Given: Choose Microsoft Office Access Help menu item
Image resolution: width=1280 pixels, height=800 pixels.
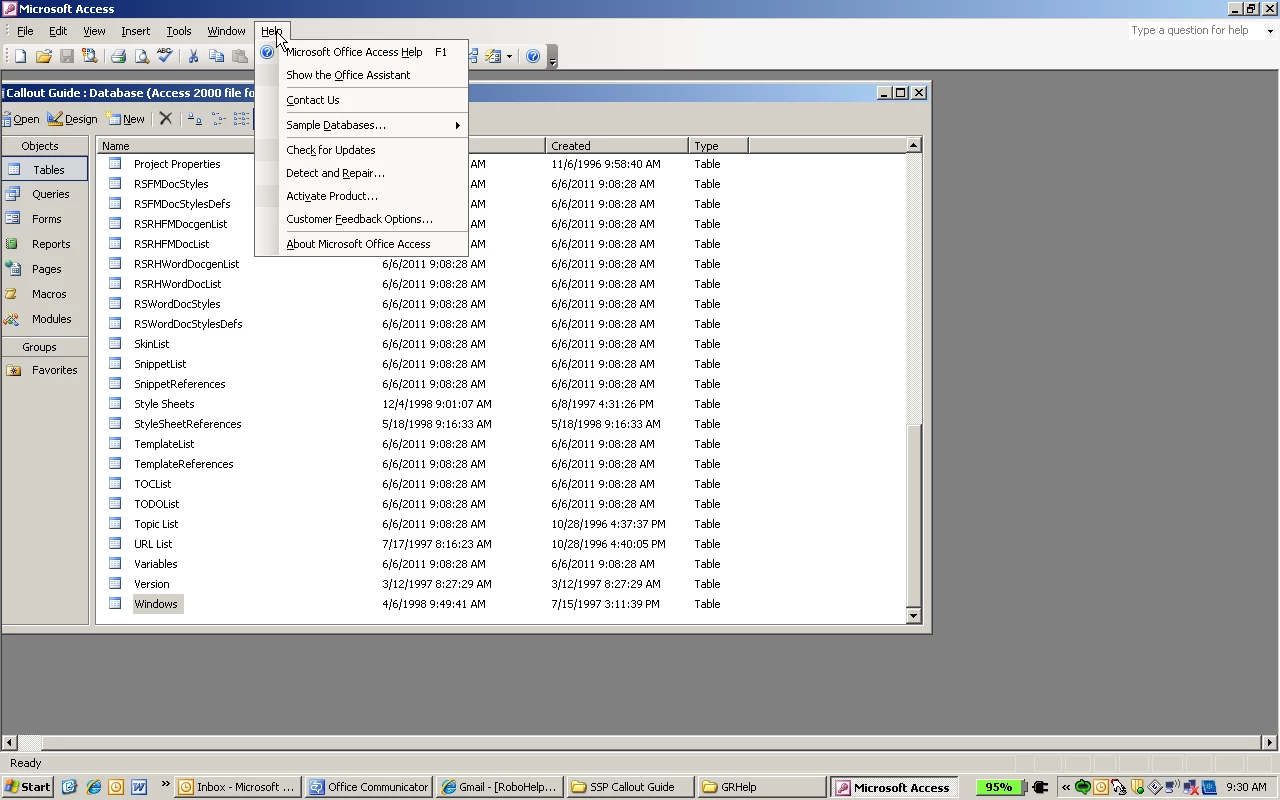Looking at the screenshot, I should click(x=362, y=52).
